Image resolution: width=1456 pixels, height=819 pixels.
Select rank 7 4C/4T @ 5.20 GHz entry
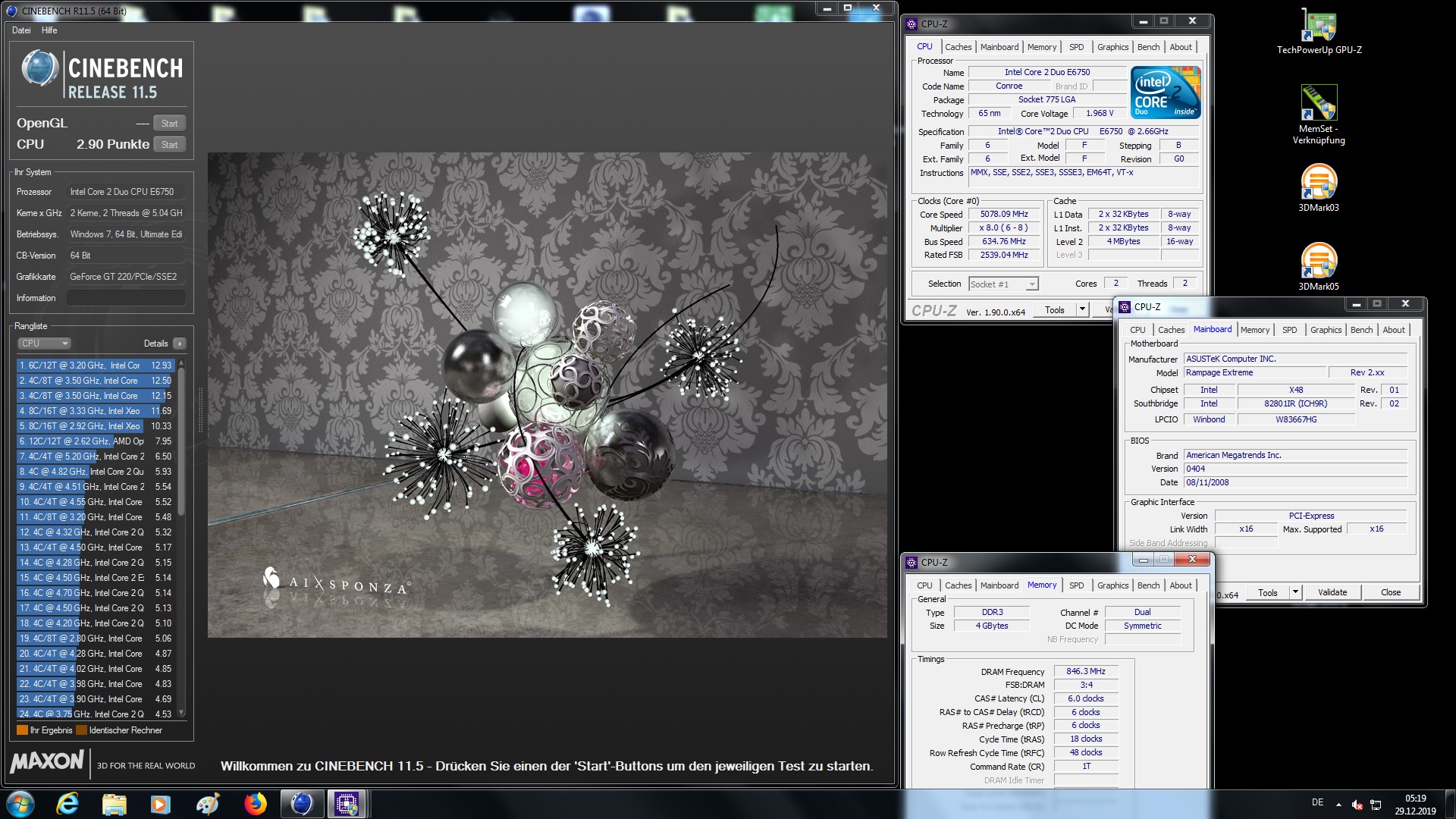click(x=96, y=457)
